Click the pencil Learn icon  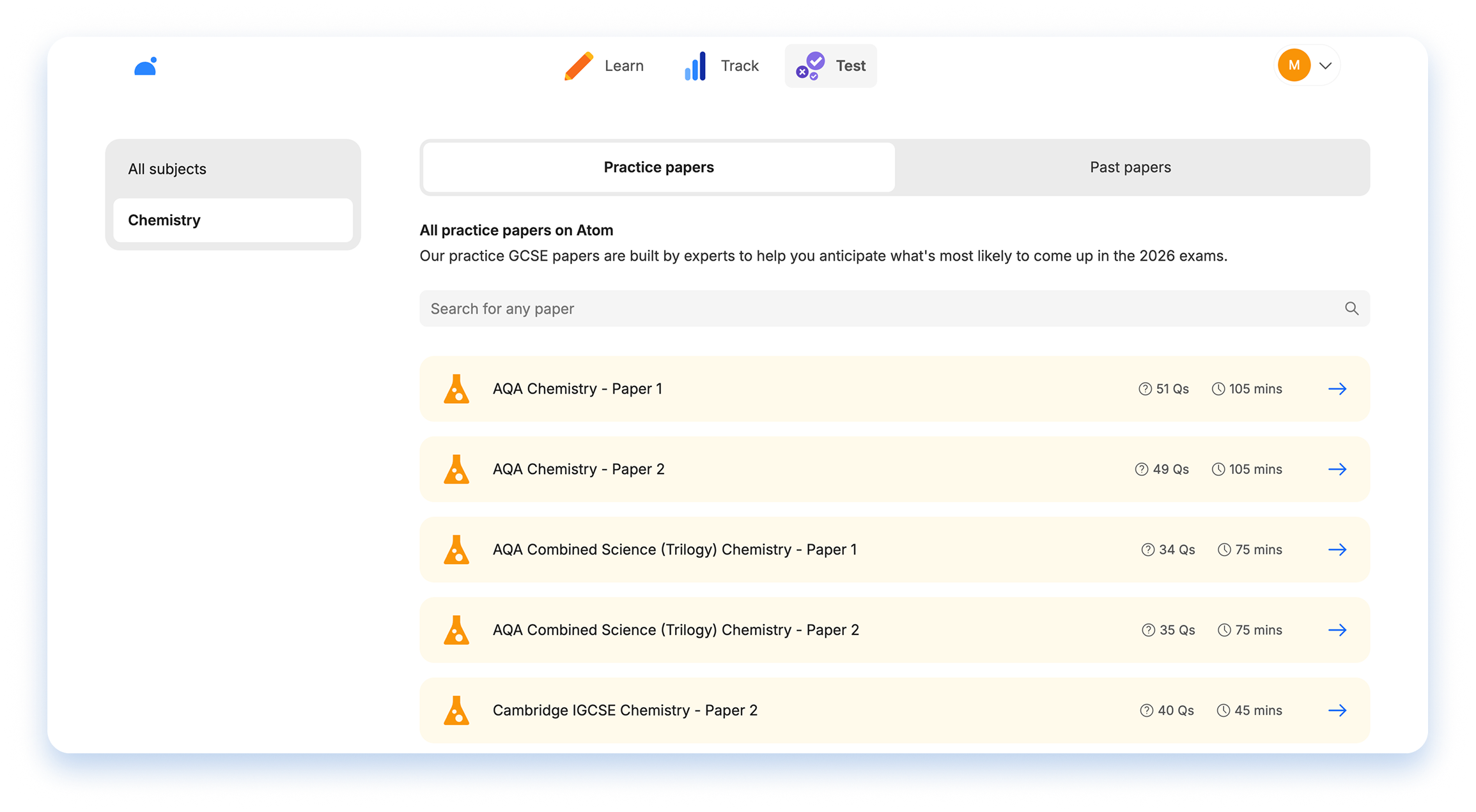(x=579, y=66)
